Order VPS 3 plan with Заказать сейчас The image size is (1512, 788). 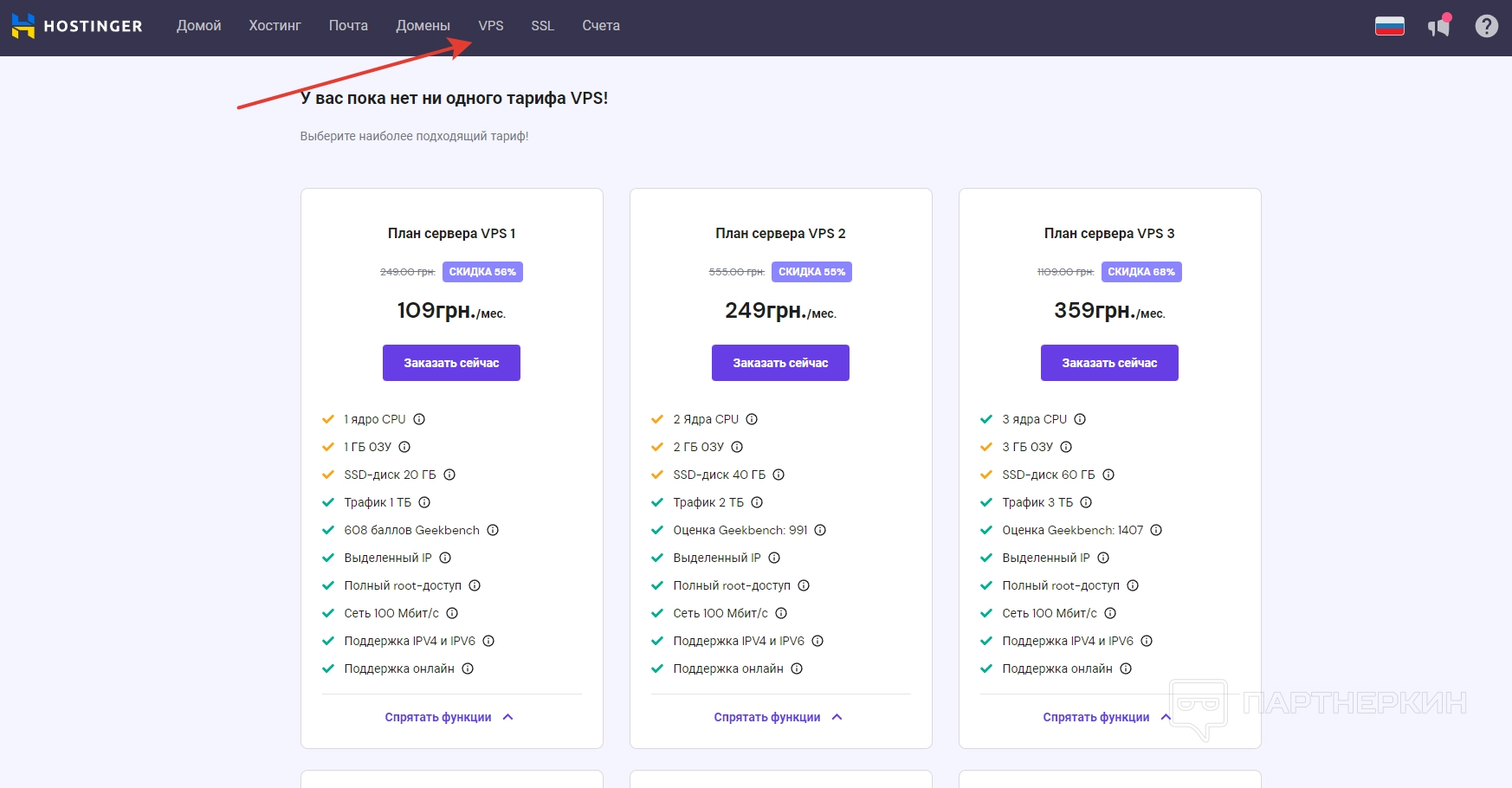point(1109,363)
